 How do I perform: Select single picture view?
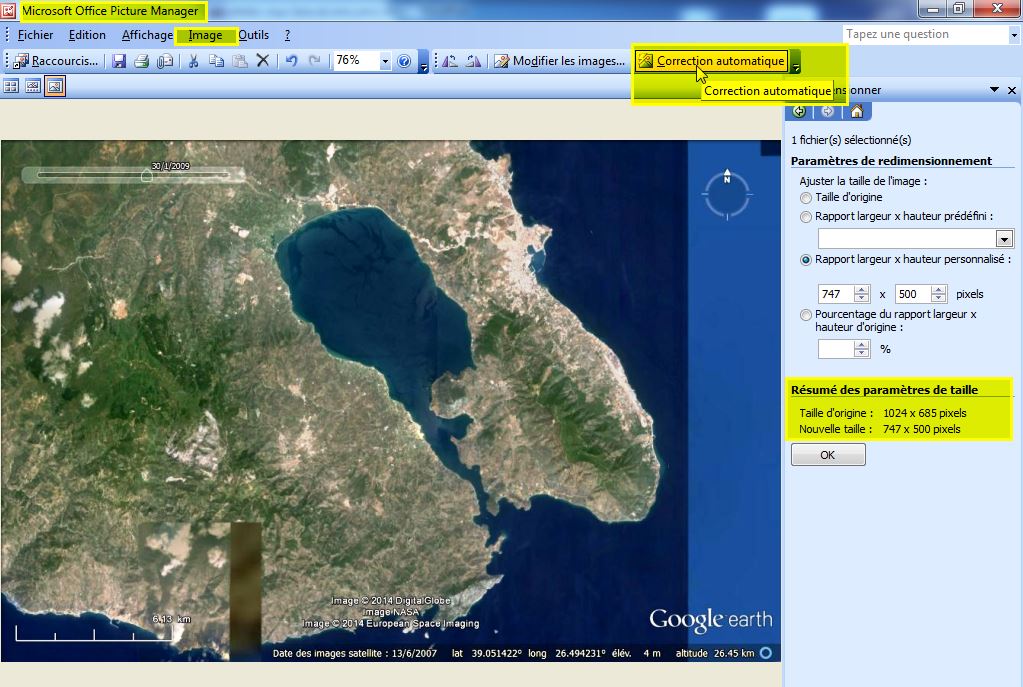tap(55, 86)
